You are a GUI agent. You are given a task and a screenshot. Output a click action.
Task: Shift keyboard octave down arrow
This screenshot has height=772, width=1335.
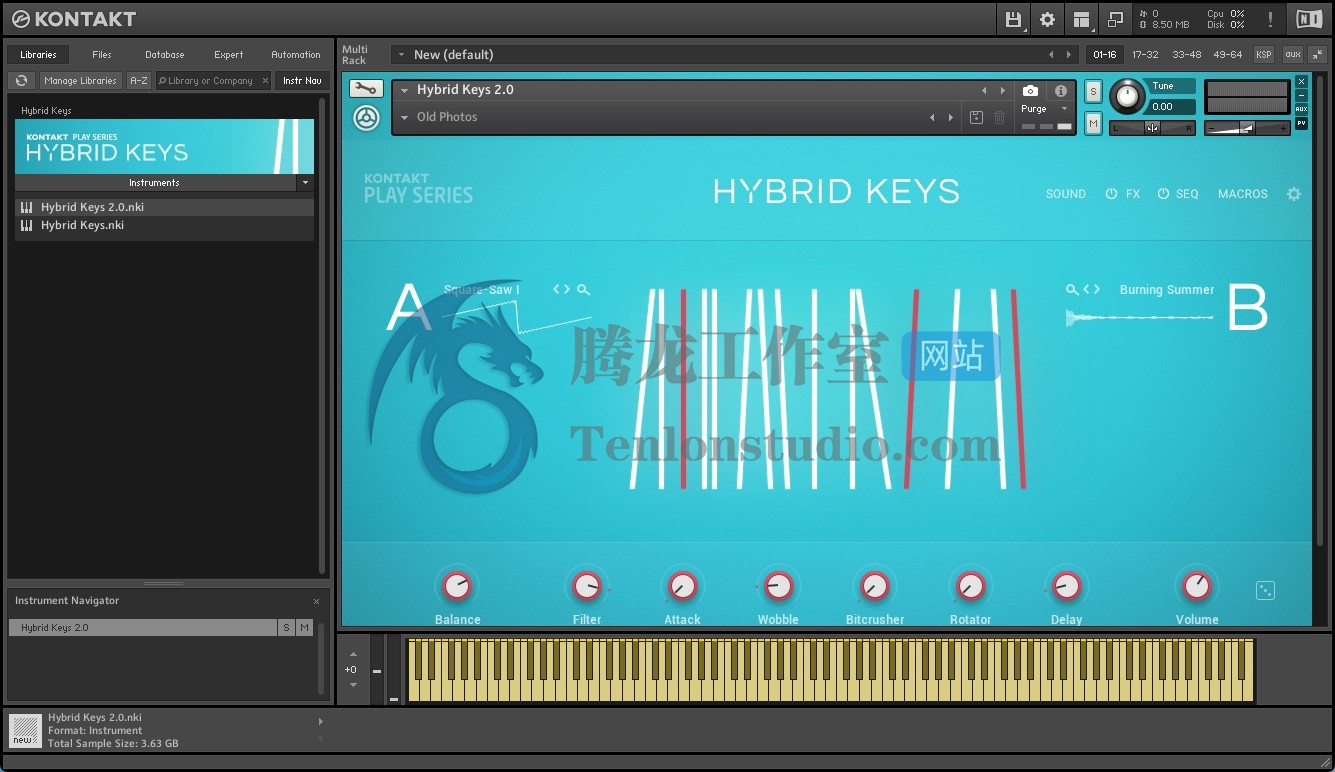352,685
